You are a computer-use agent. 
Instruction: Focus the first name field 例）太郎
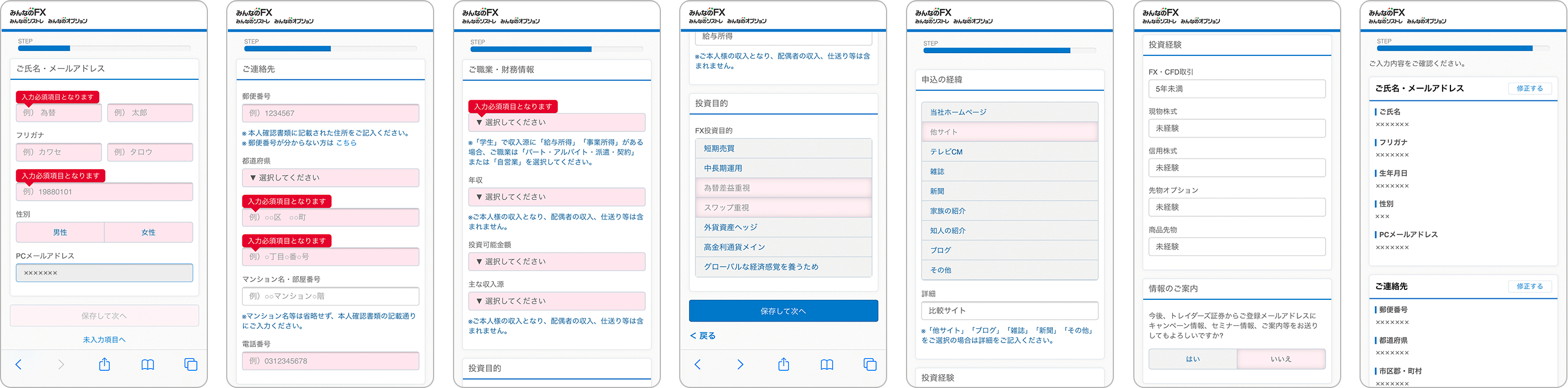(x=150, y=113)
